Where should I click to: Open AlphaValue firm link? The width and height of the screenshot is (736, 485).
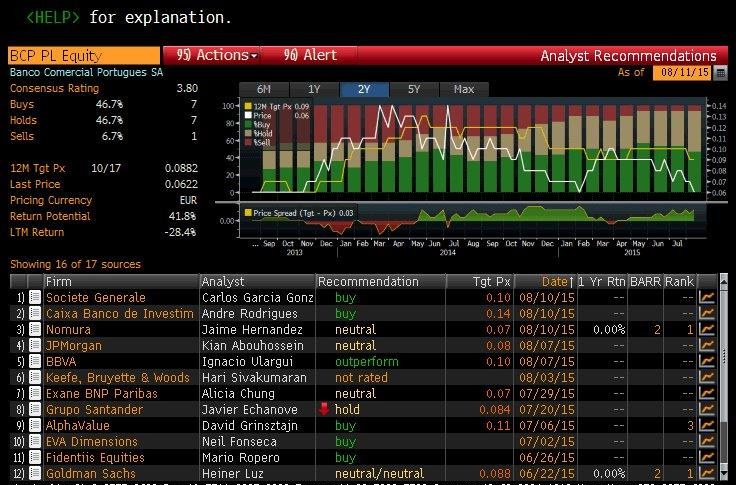pyautogui.click(x=77, y=426)
